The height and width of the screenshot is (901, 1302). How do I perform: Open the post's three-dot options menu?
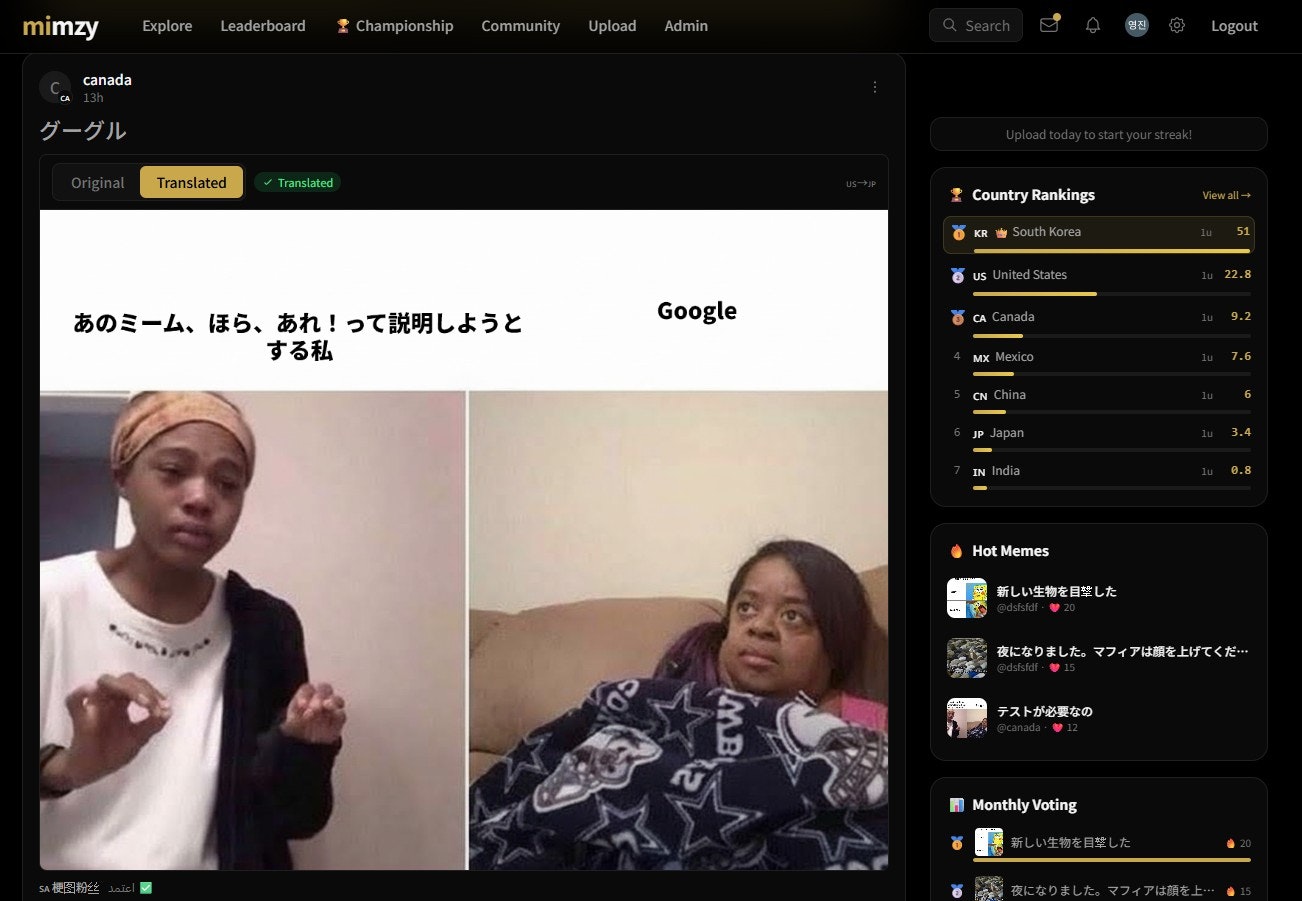point(875,87)
